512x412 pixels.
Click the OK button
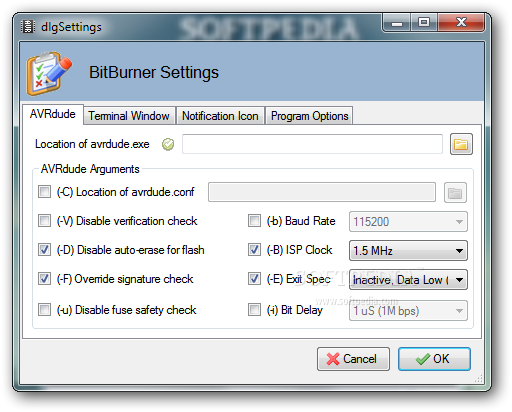pos(434,359)
